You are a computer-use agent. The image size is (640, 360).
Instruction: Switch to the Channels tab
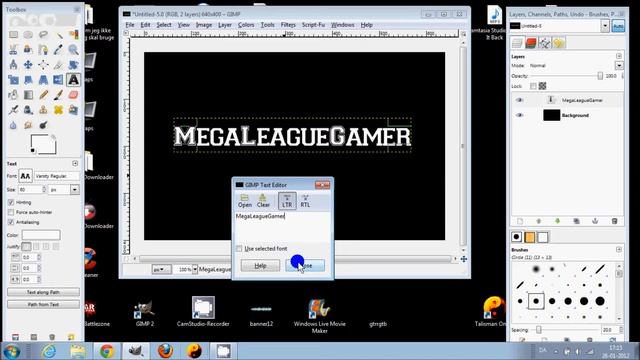(x=531, y=43)
